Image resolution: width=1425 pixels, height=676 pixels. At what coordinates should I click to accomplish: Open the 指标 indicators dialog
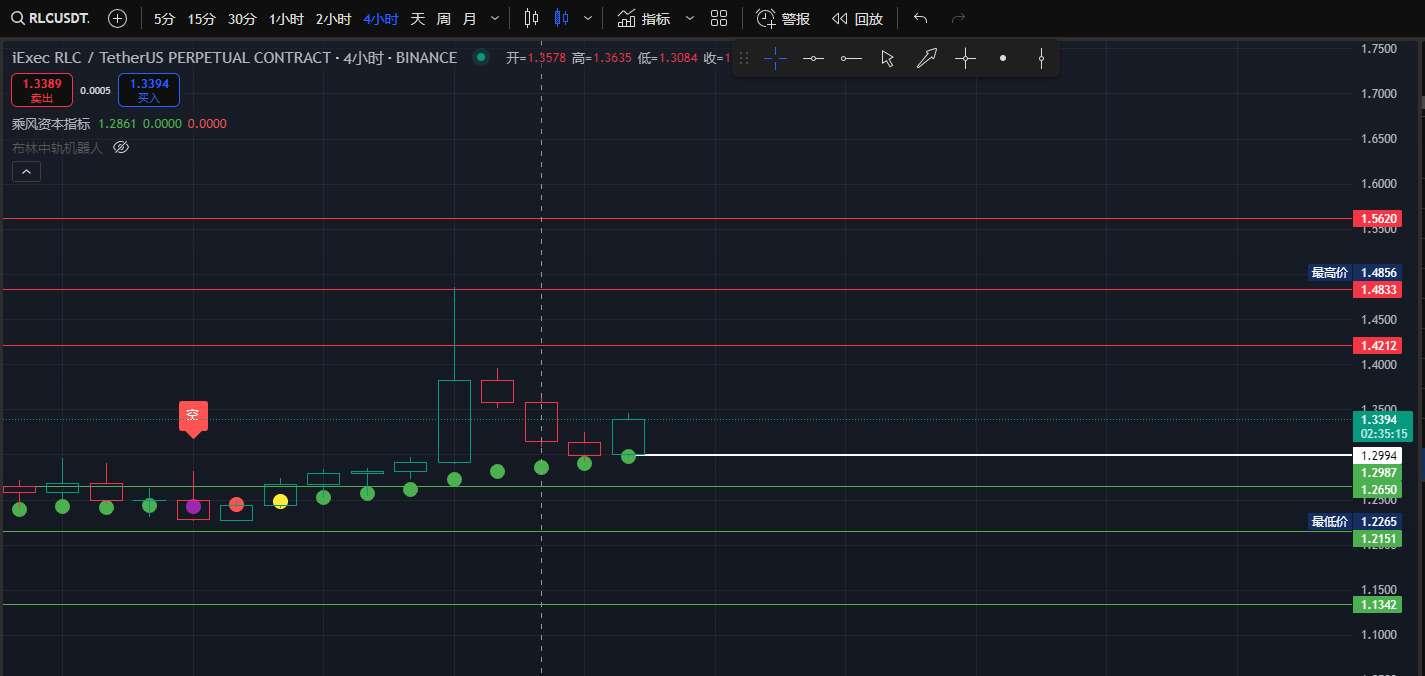tap(643, 19)
